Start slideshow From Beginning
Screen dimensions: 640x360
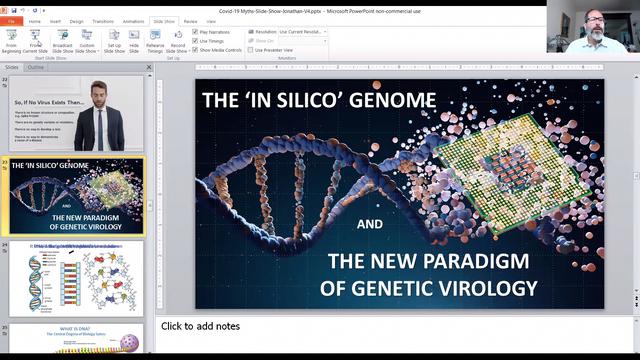11,41
